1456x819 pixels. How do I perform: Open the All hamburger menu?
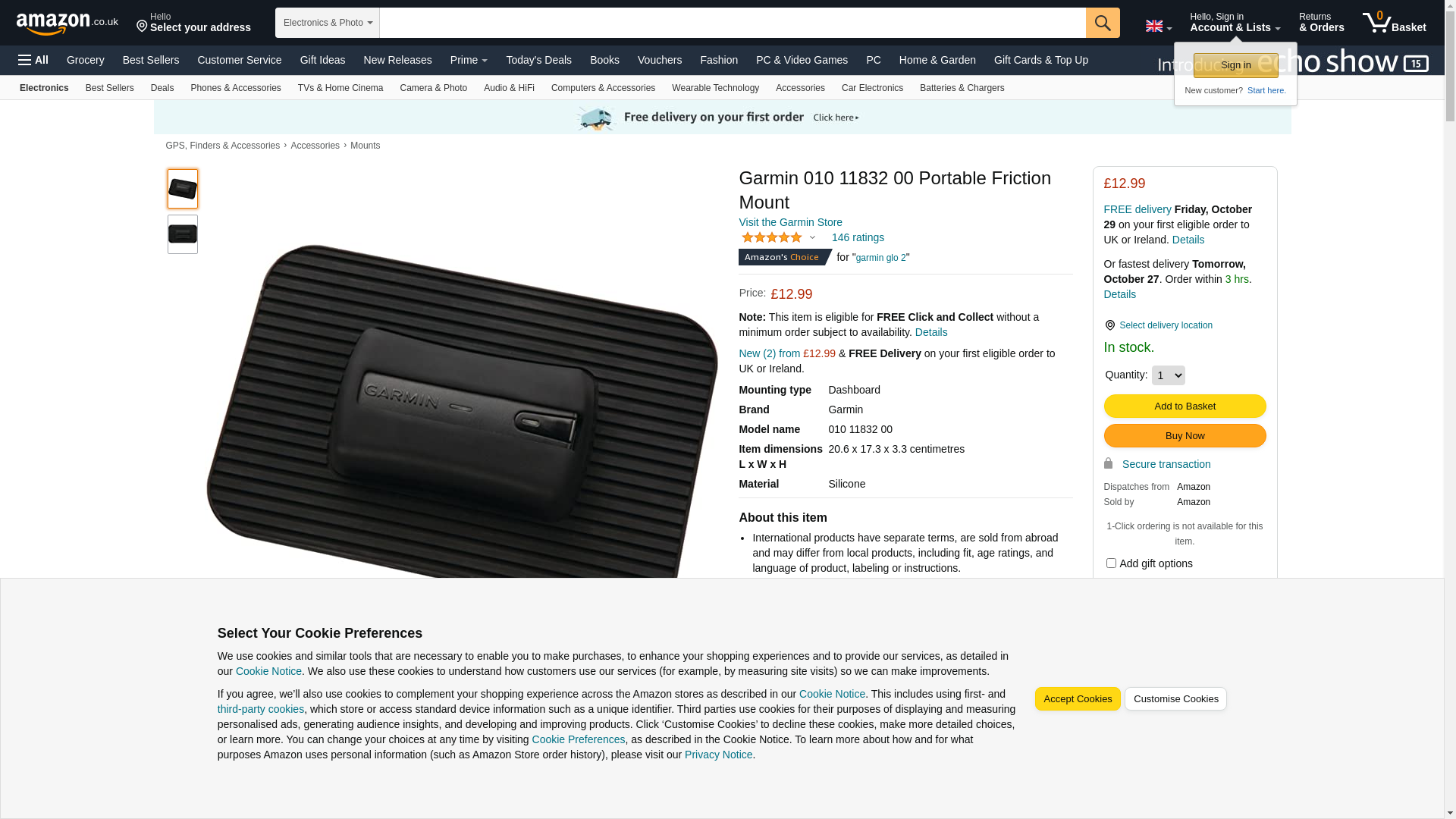(x=33, y=60)
